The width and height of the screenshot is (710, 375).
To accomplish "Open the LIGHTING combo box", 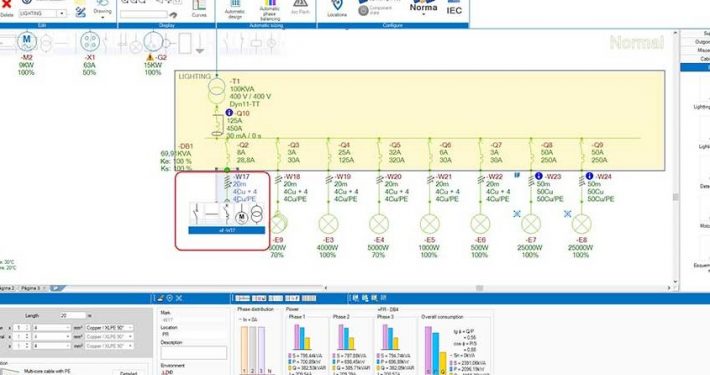I will click(43, 14).
